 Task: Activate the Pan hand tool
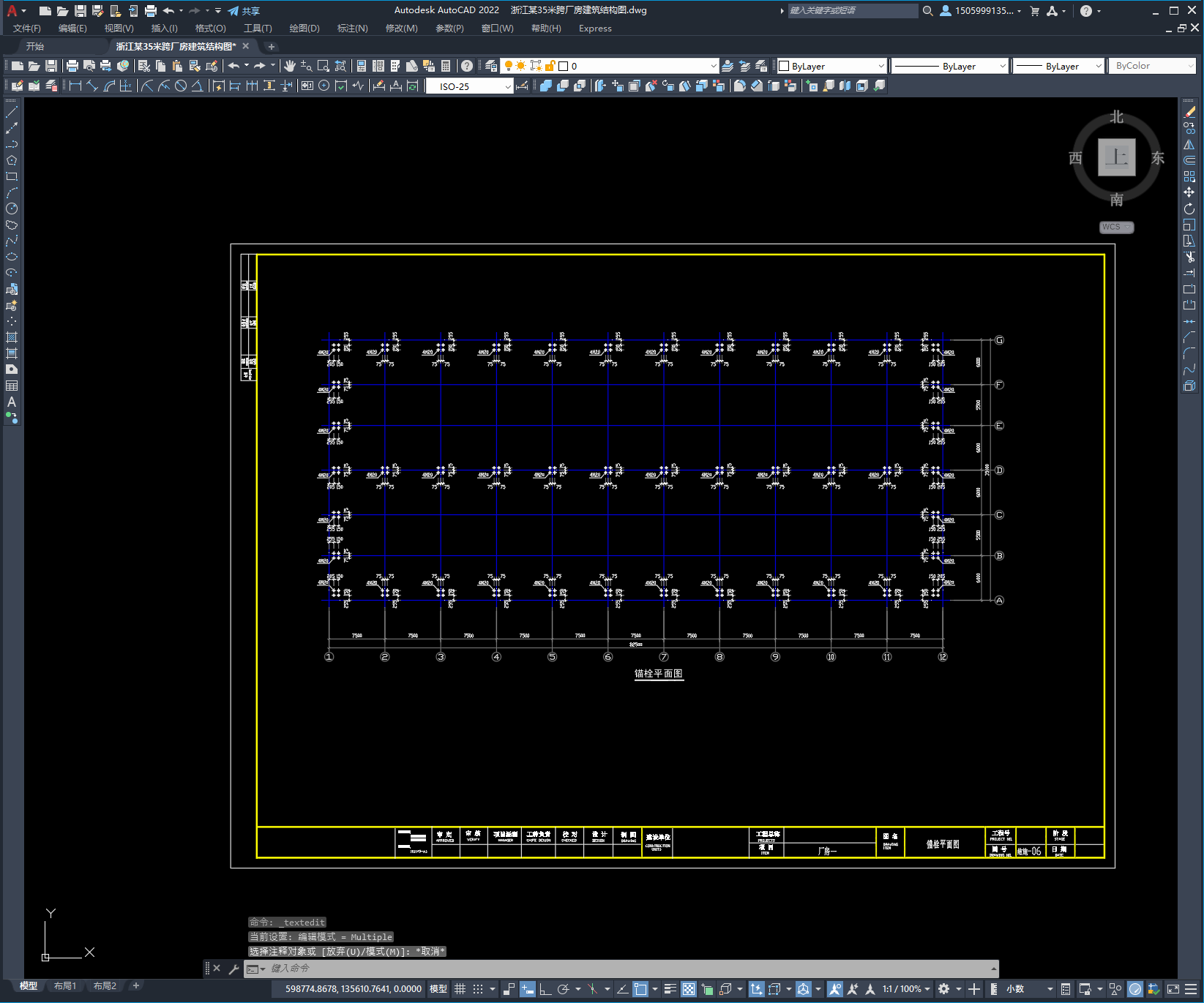(290, 66)
